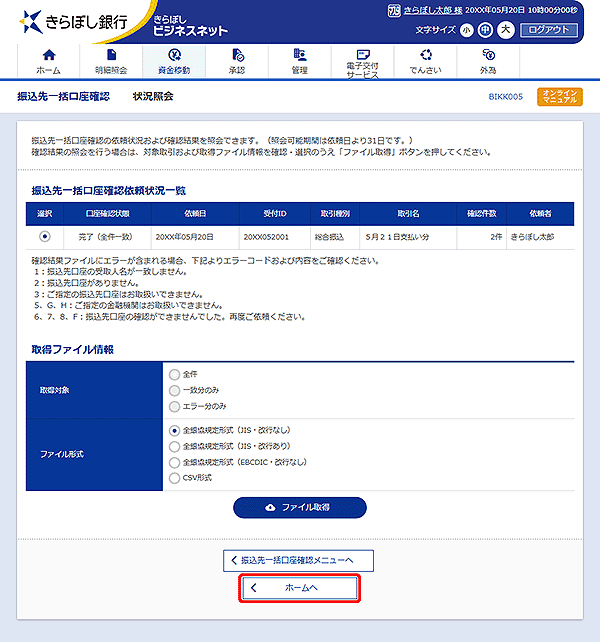Click the 口座確認状態 column header
The width and height of the screenshot is (600, 642).
tap(107, 214)
